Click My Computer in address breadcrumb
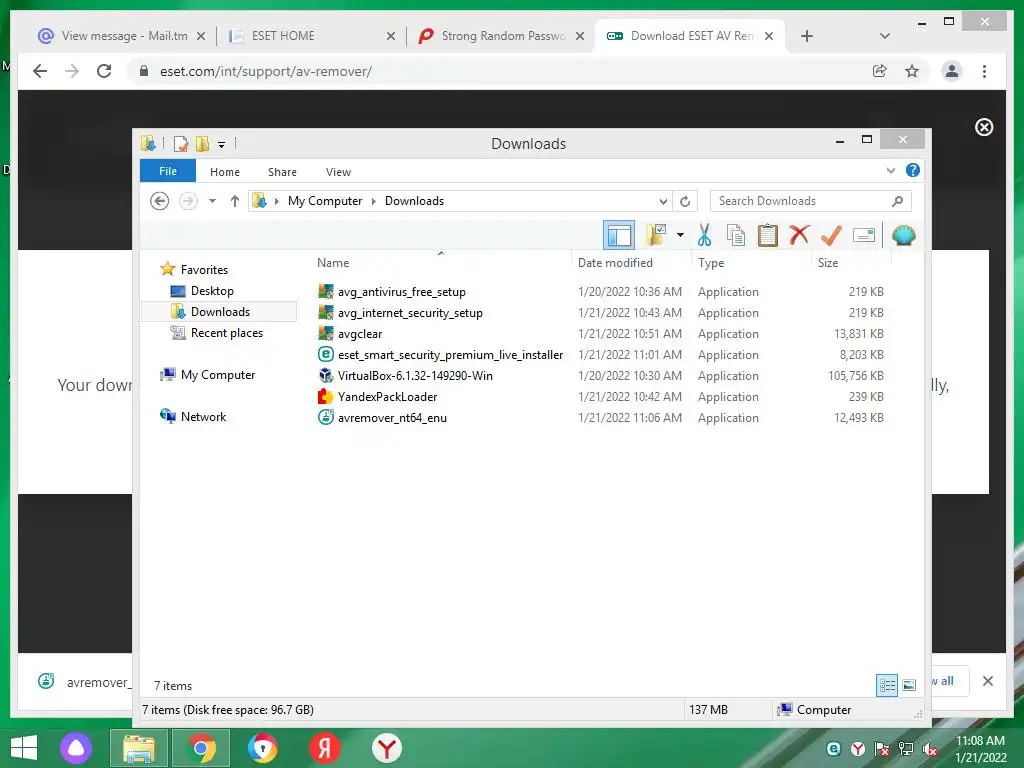The height and width of the screenshot is (768, 1024). pos(325,201)
